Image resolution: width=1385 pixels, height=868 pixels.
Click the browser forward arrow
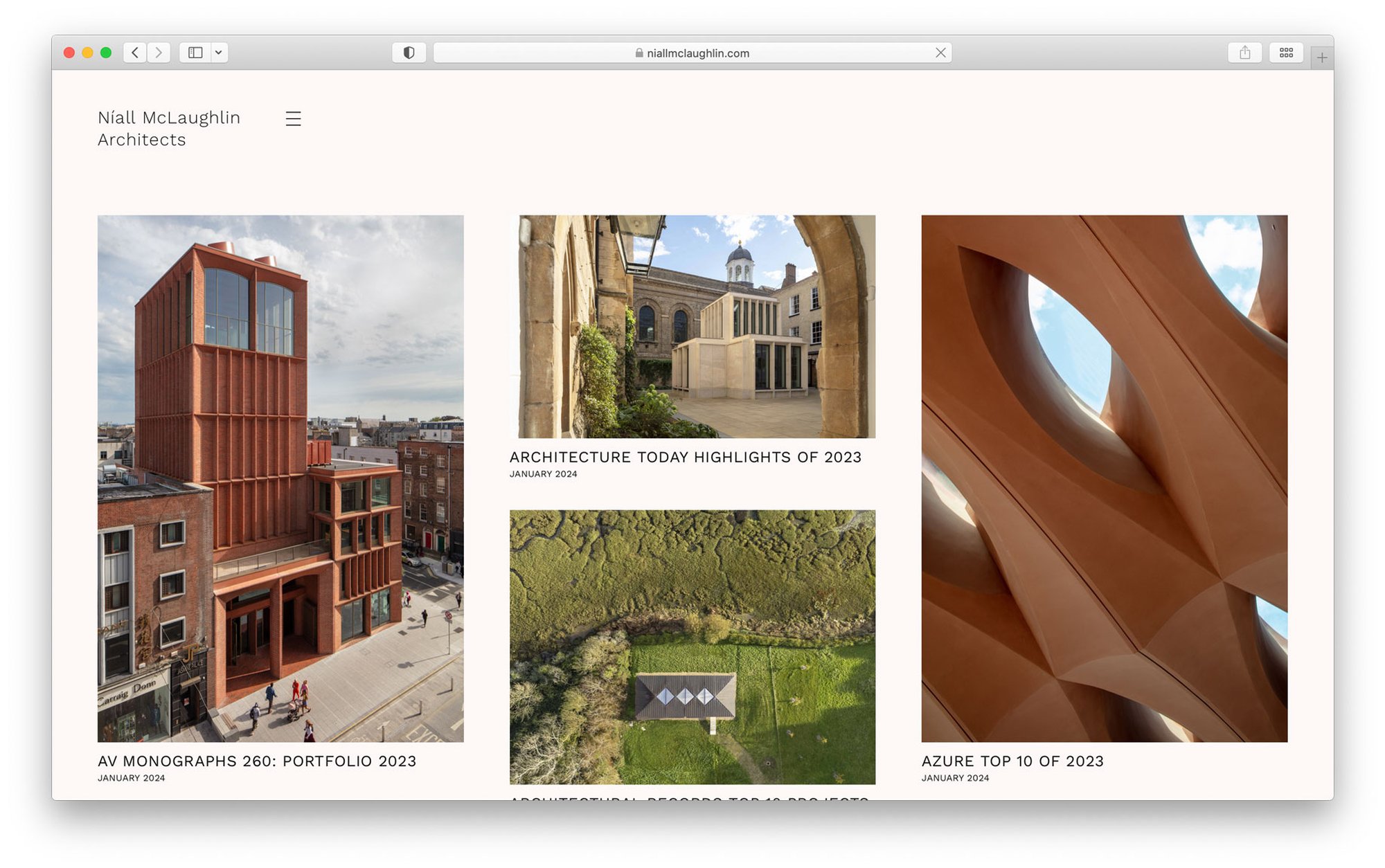pyautogui.click(x=159, y=53)
